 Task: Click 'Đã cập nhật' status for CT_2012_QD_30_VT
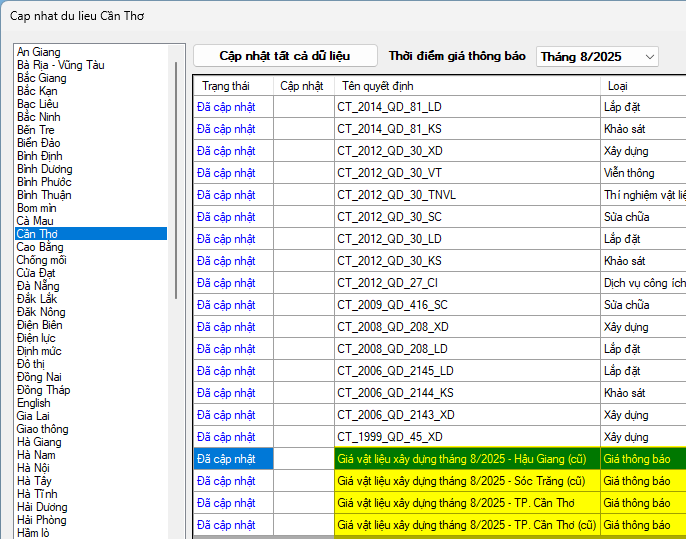click(226, 173)
